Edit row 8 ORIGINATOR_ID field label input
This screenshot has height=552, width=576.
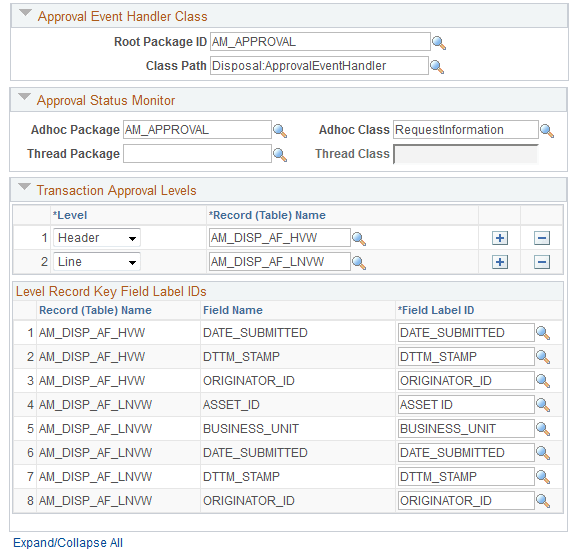click(x=466, y=501)
